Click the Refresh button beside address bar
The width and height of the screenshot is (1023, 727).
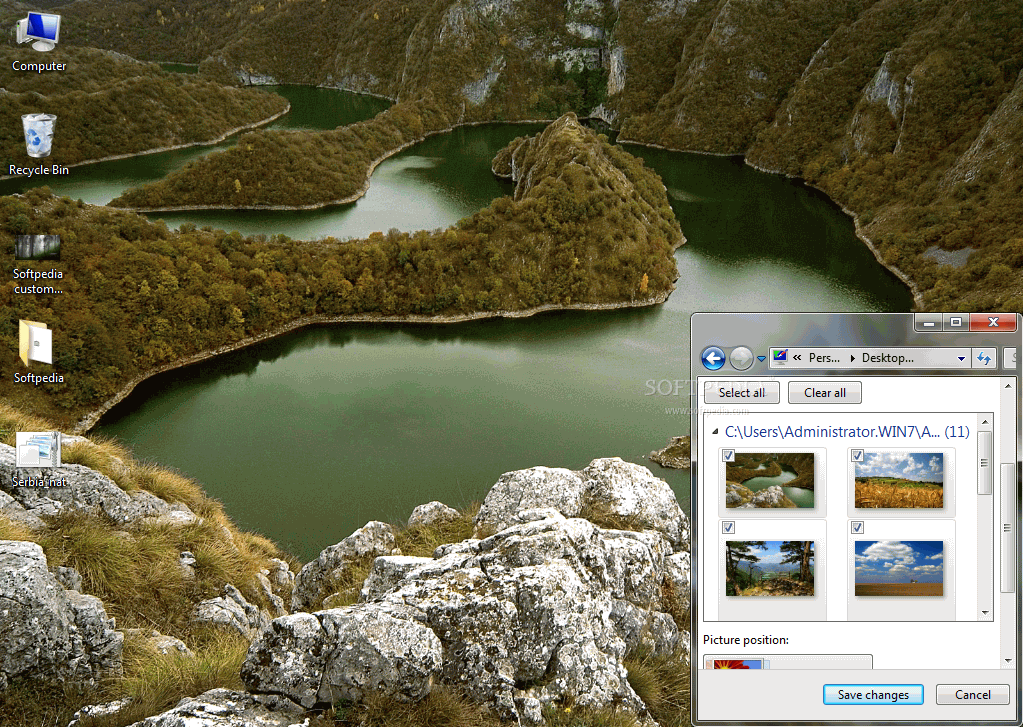[x=984, y=358]
